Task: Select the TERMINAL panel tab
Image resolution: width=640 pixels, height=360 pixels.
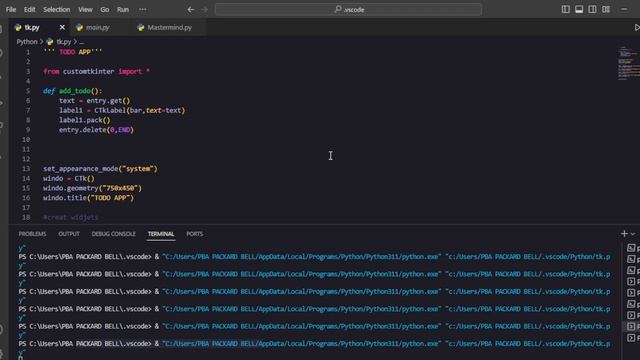Action: 161,234
